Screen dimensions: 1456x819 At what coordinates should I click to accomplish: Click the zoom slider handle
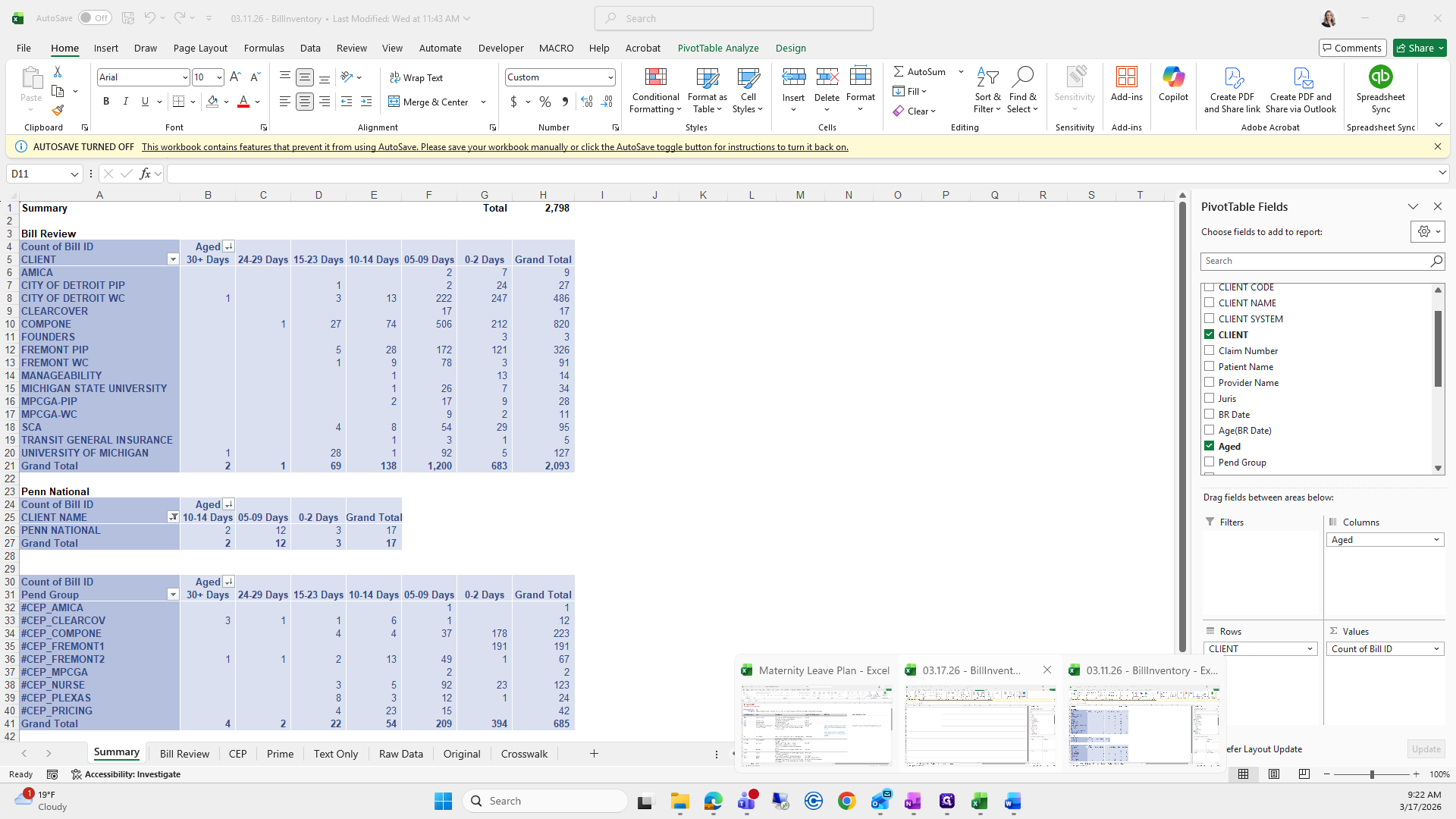pos(1372,774)
